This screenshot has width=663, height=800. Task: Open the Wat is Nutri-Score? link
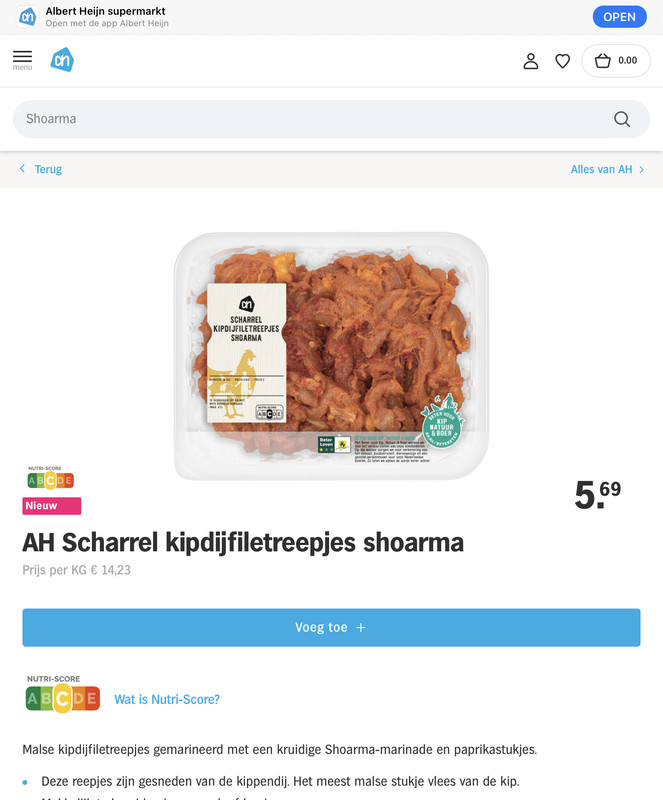coord(167,699)
